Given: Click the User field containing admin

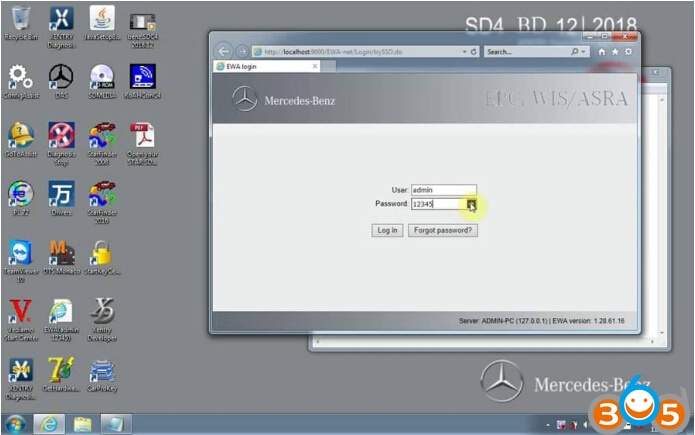Looking at the screenshot, I should click(x=444, y=190).
